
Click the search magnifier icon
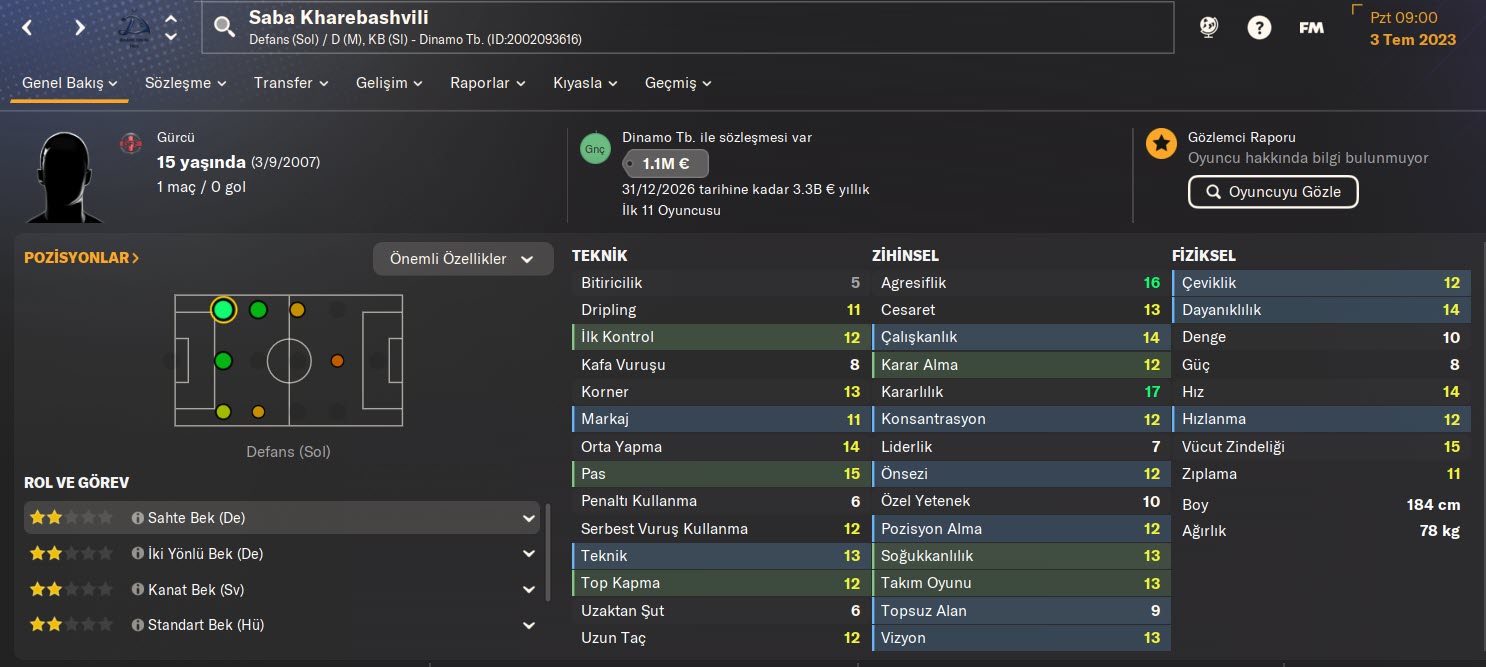pyautogui.click(x=225, y=27)
